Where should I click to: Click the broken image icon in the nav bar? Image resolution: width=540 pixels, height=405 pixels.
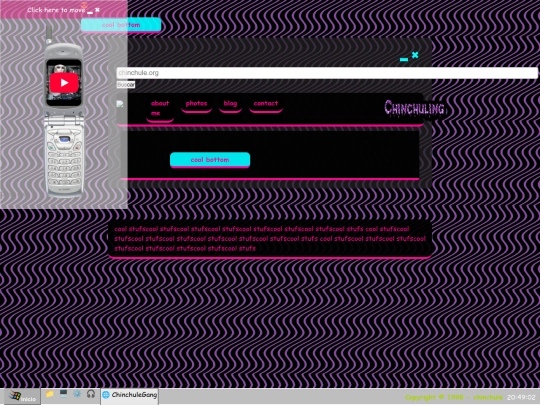click(120, 104)
